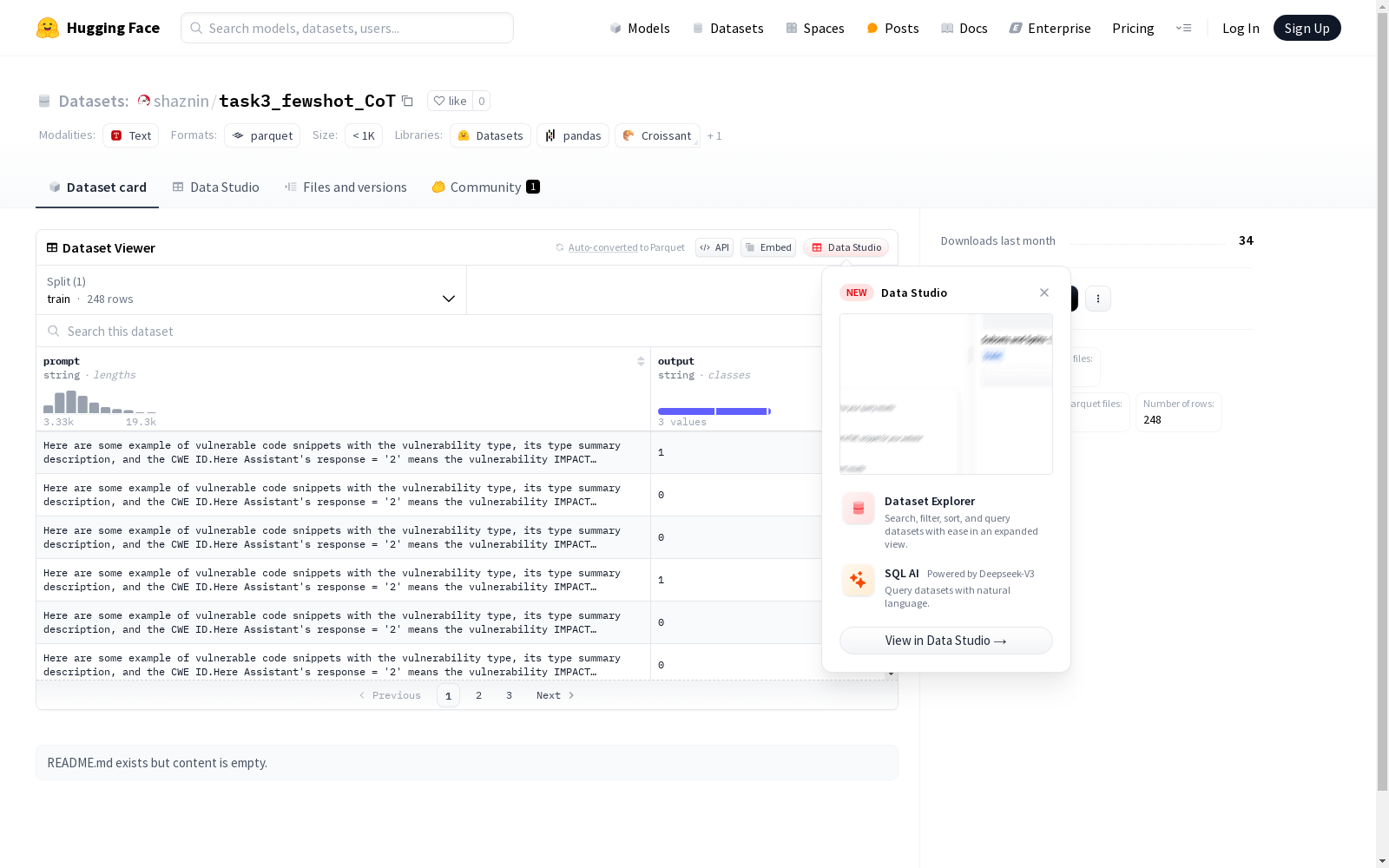
Task: Go to page 2 of dataset rows
Action: click(x=478, y=695)
